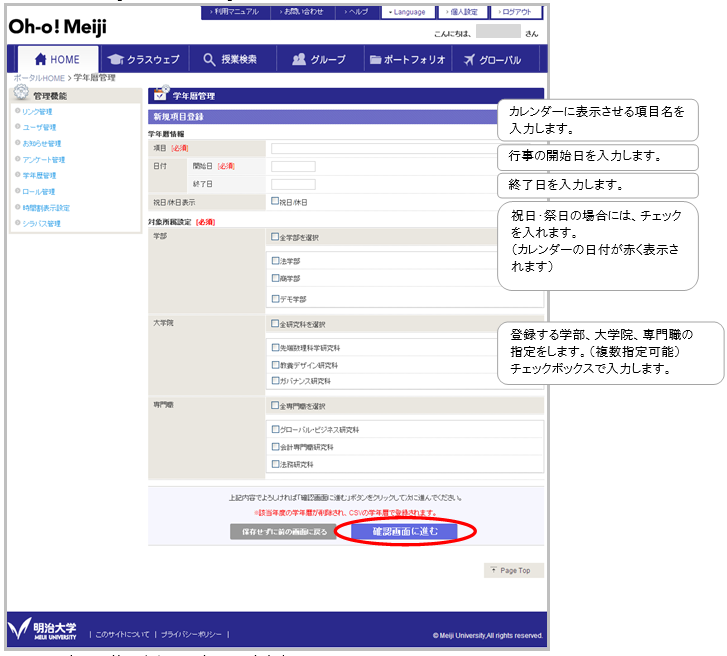Click the 保存せずに前の画面に戻る button
The width and height of the screenshot is (727, 656).
[x=284, y=532]
